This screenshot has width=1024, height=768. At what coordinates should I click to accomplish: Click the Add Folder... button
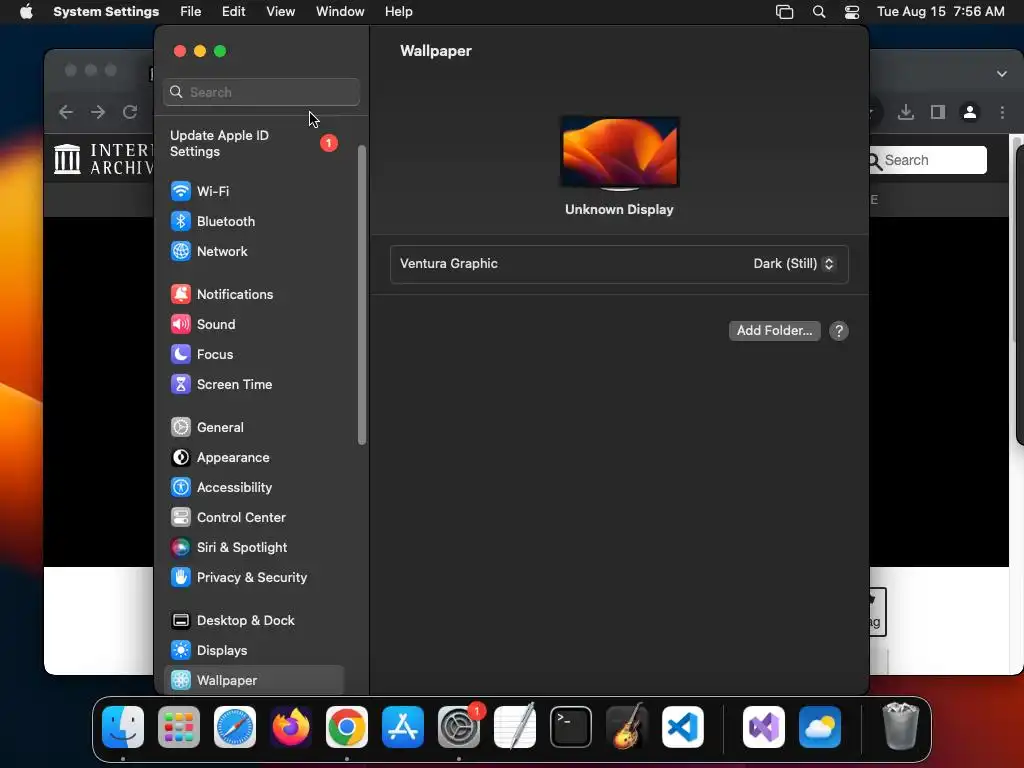774,331
